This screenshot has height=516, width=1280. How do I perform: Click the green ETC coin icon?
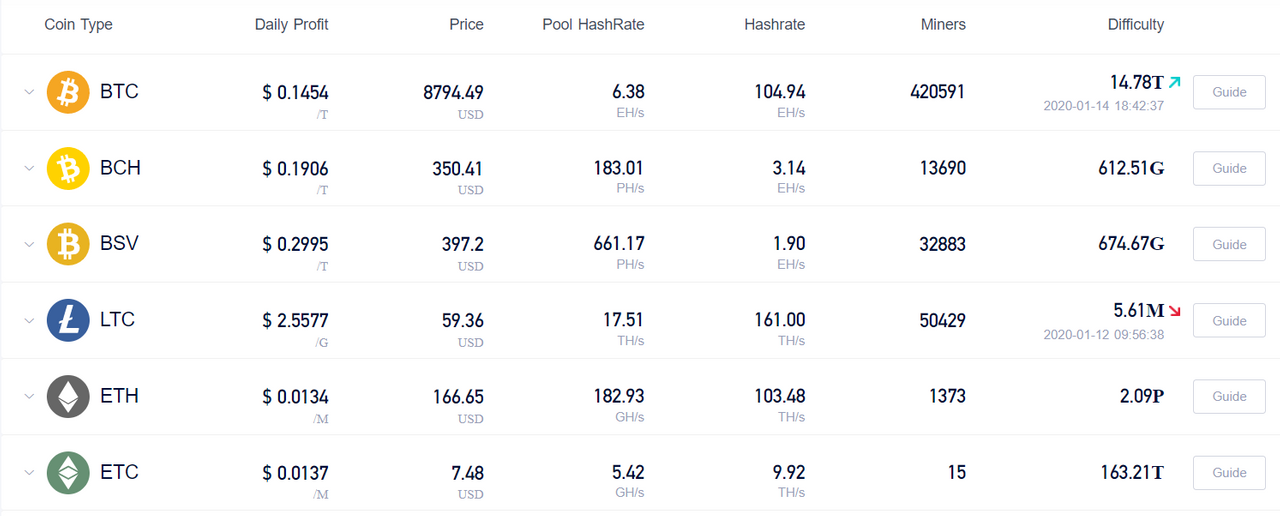point(68,472)
